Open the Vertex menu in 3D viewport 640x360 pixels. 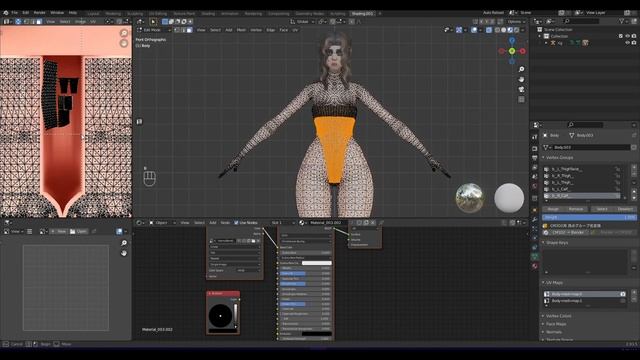256,30
